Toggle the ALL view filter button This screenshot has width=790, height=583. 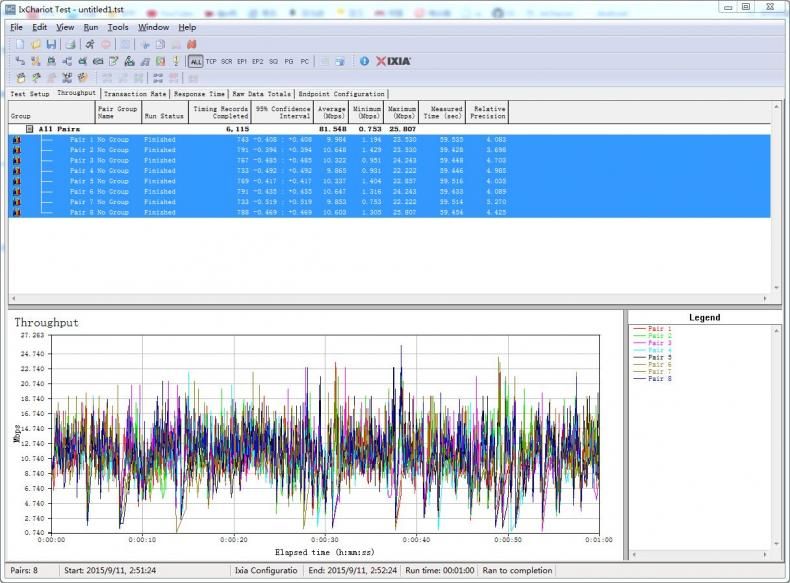click(x=195, y=61)
